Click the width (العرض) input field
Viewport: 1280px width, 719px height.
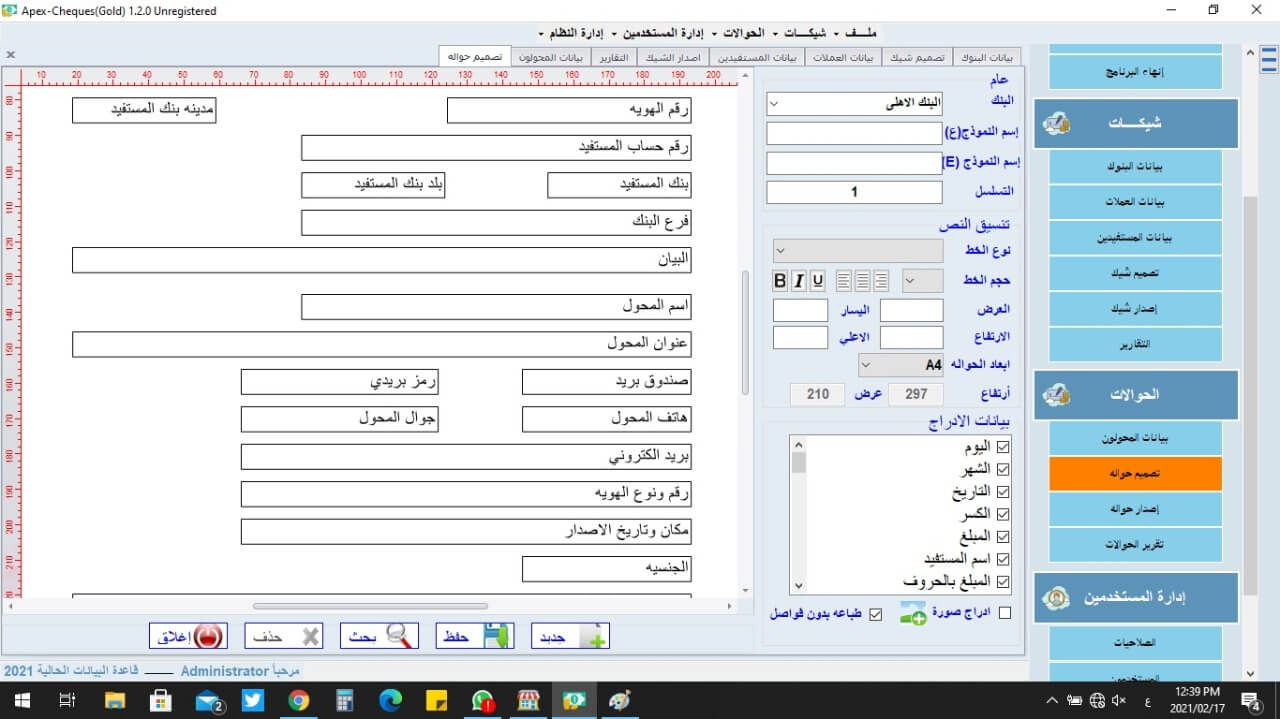click(911, 311)
